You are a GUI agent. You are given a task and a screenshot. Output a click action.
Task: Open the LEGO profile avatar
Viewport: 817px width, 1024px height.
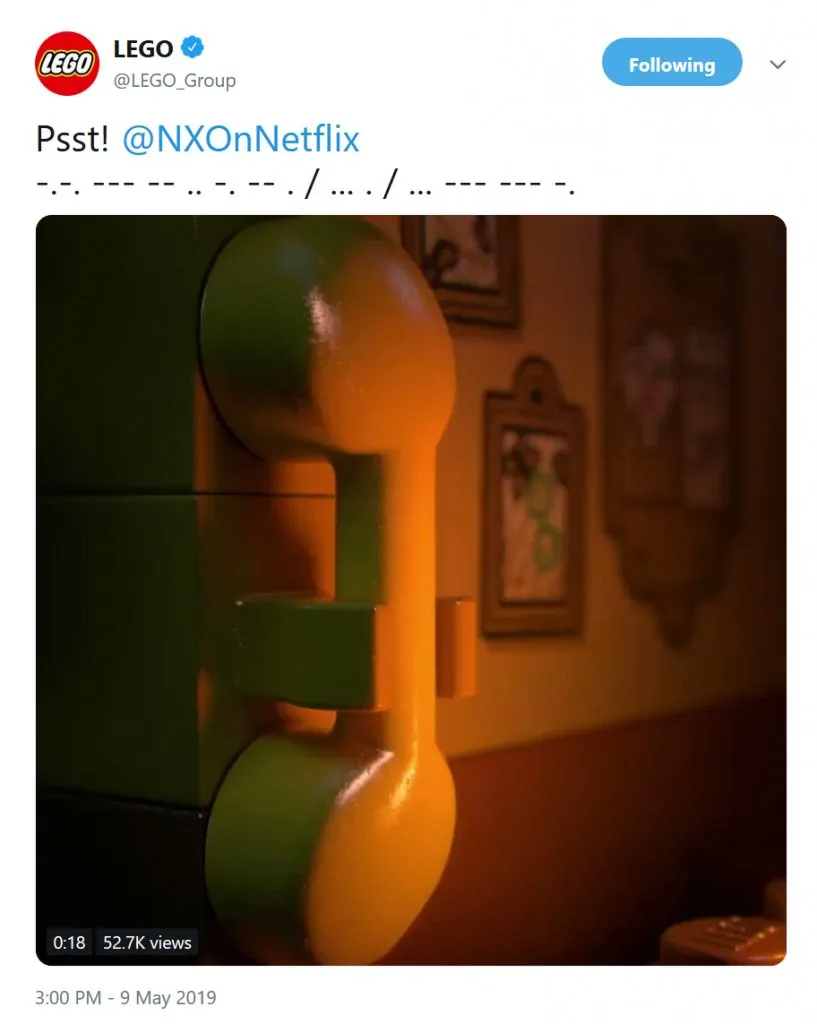[x=67, y=63]
